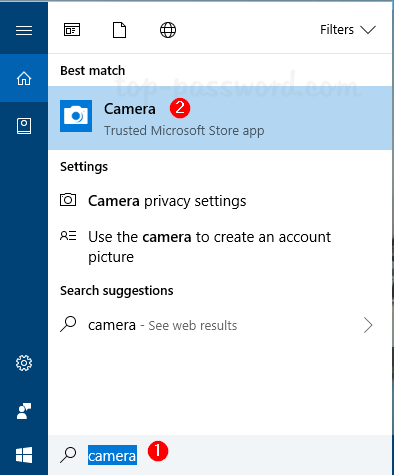394x475 pixels.
Task: Open Settings gear in sidebar
Action: point(24,363)
